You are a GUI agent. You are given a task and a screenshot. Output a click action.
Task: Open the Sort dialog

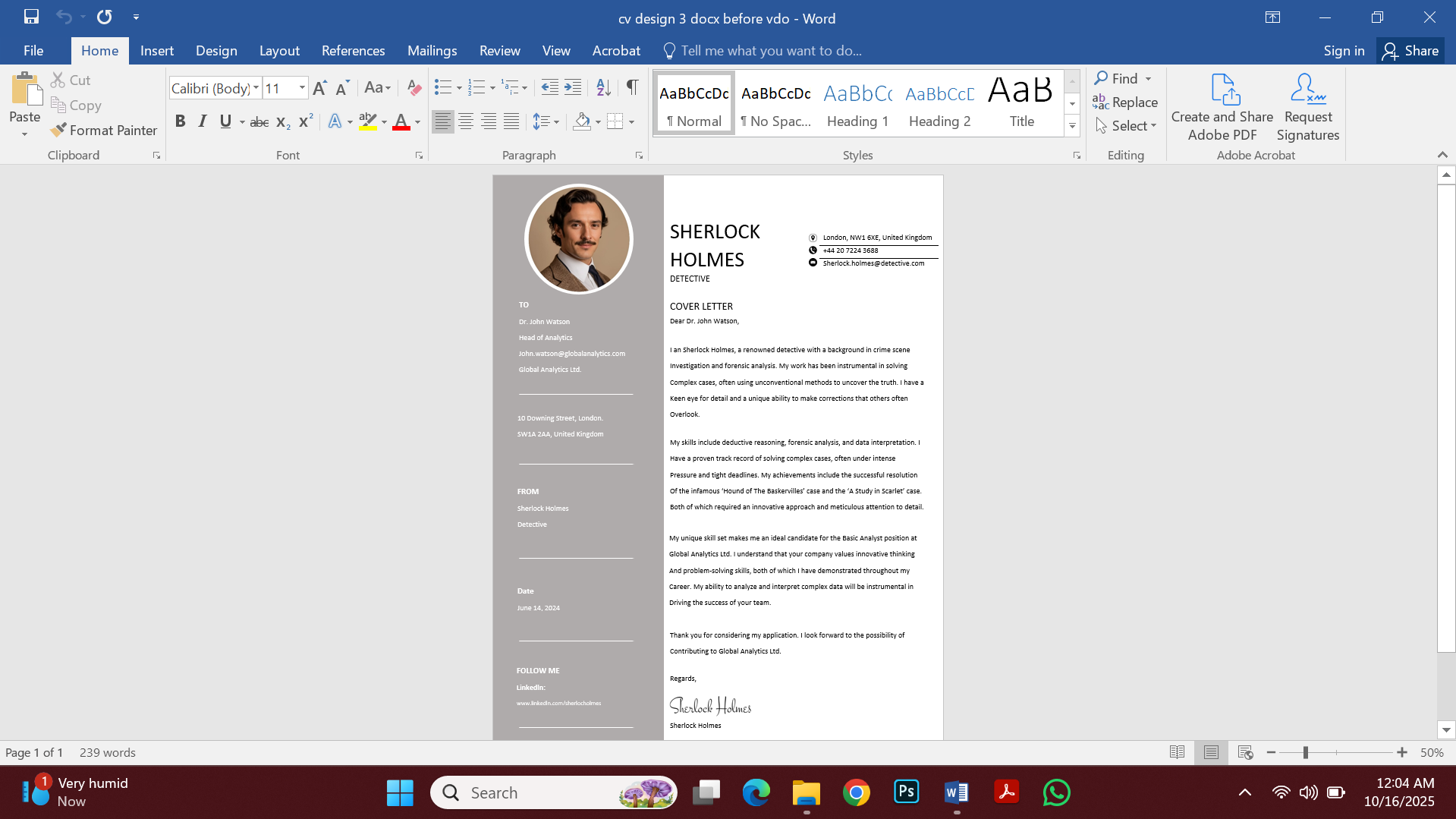click(603, 87)
